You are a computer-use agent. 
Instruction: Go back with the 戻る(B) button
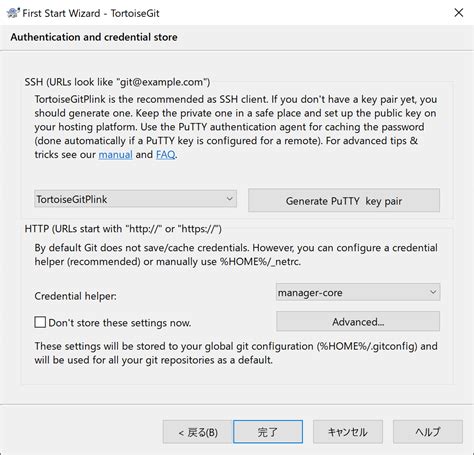pos(198,432)
